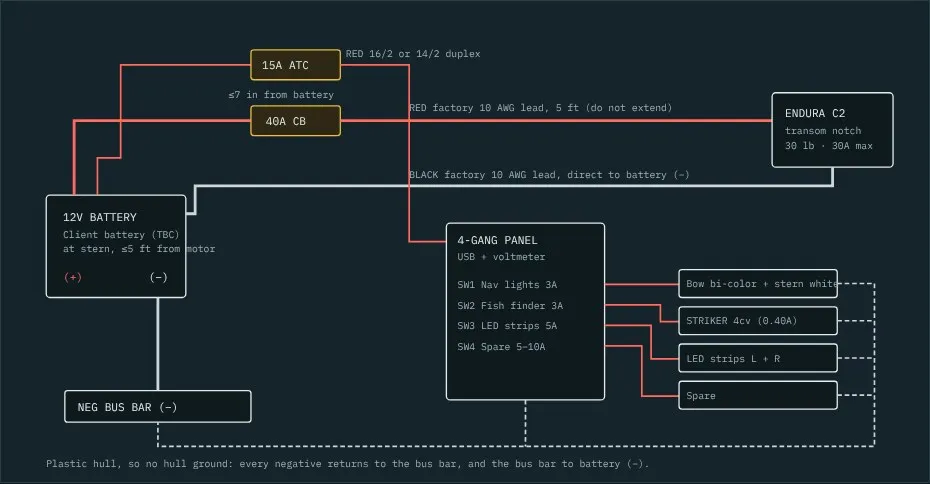Select the NEG BUS BAR (−) box

click(158, 407)
